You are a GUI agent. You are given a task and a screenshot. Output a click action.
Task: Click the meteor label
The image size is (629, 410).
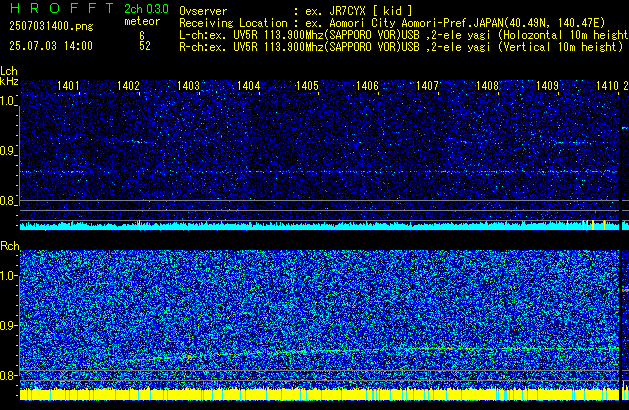pyautogui.click(x=142, y=21)
